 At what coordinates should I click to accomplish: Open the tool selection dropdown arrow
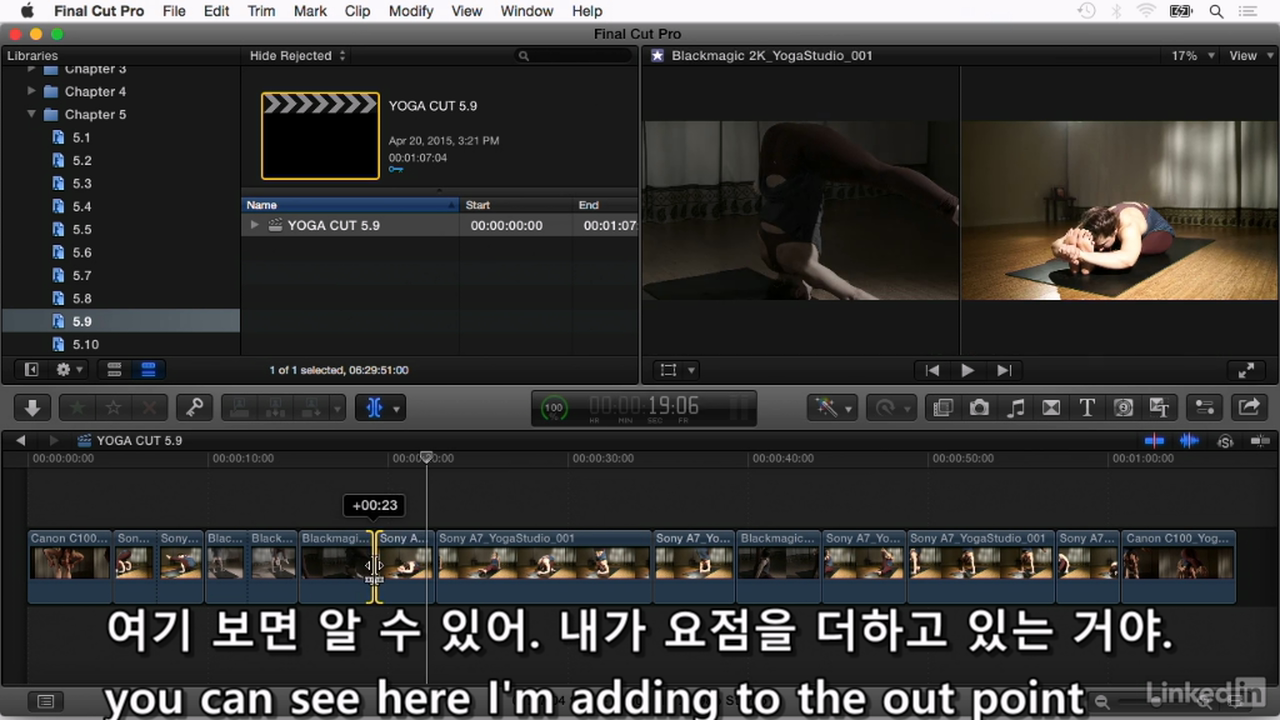pos(397,408)
